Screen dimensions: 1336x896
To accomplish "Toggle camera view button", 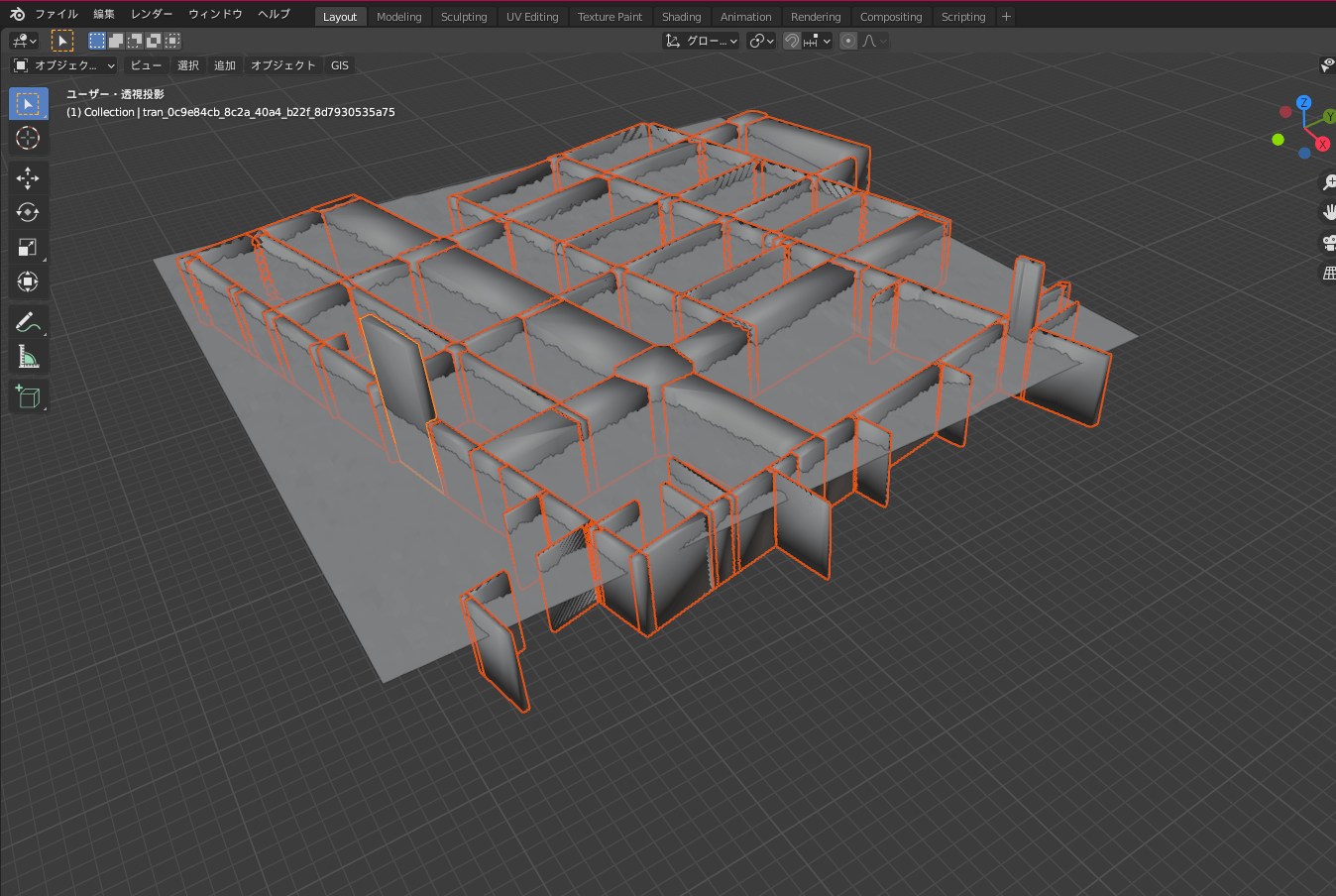I will coord(1328,243).
